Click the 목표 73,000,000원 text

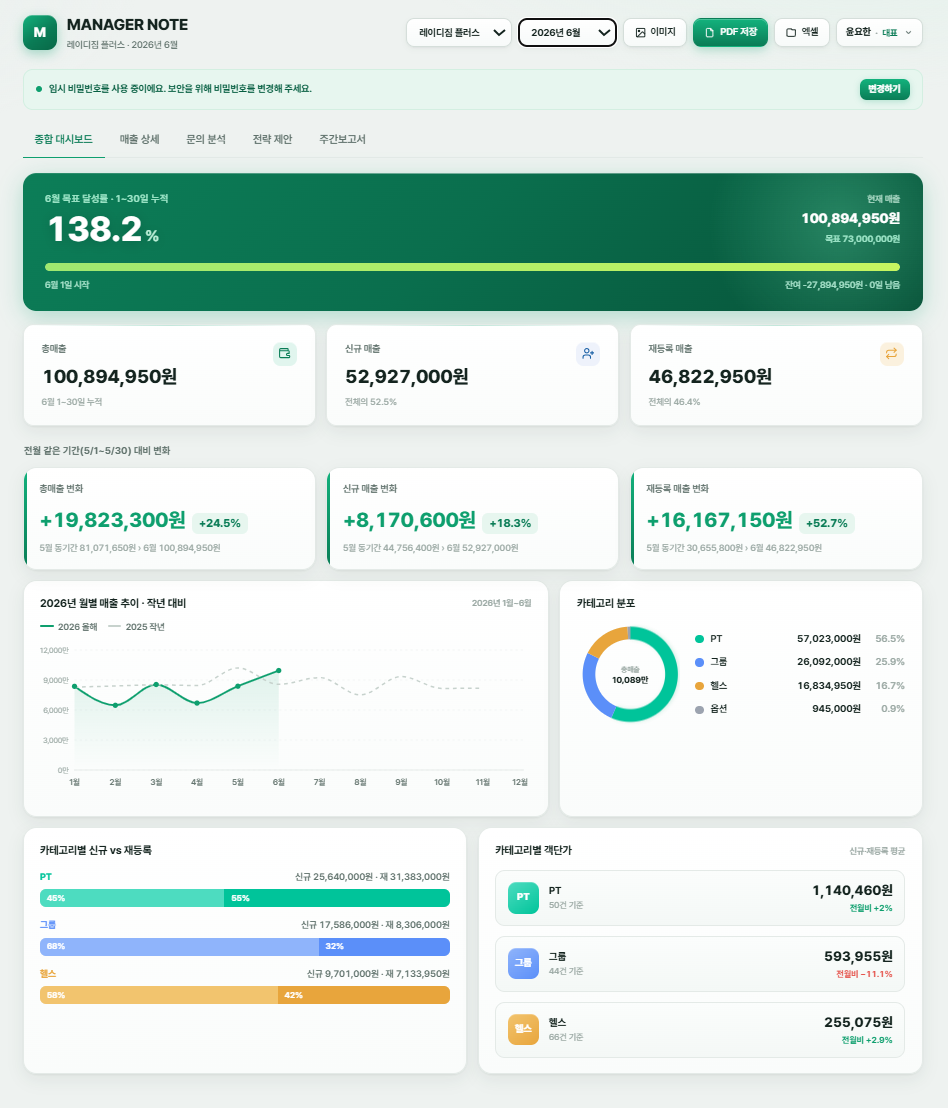863,239
